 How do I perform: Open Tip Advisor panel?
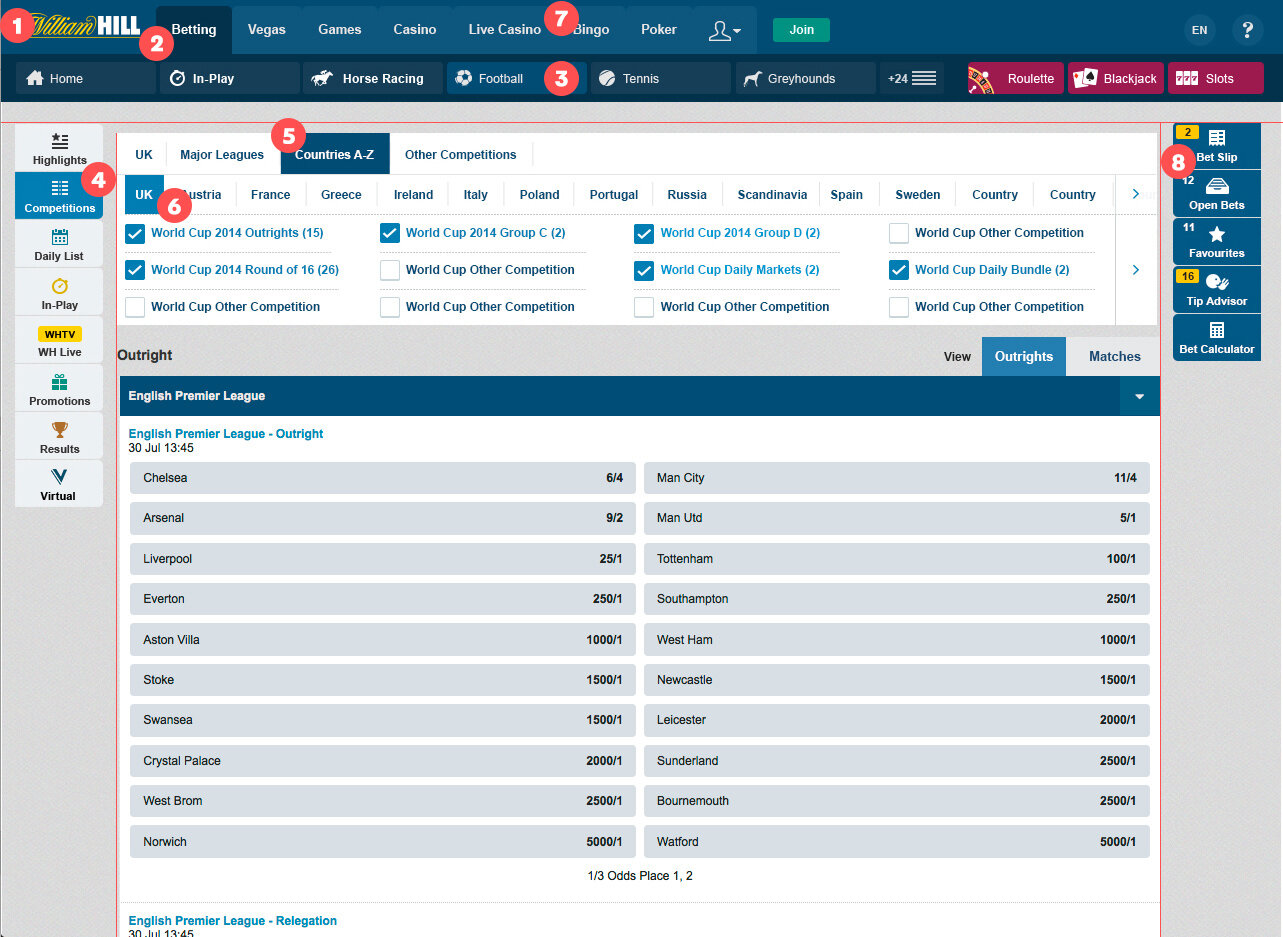pyautogui.click(x=1217, y=290)
